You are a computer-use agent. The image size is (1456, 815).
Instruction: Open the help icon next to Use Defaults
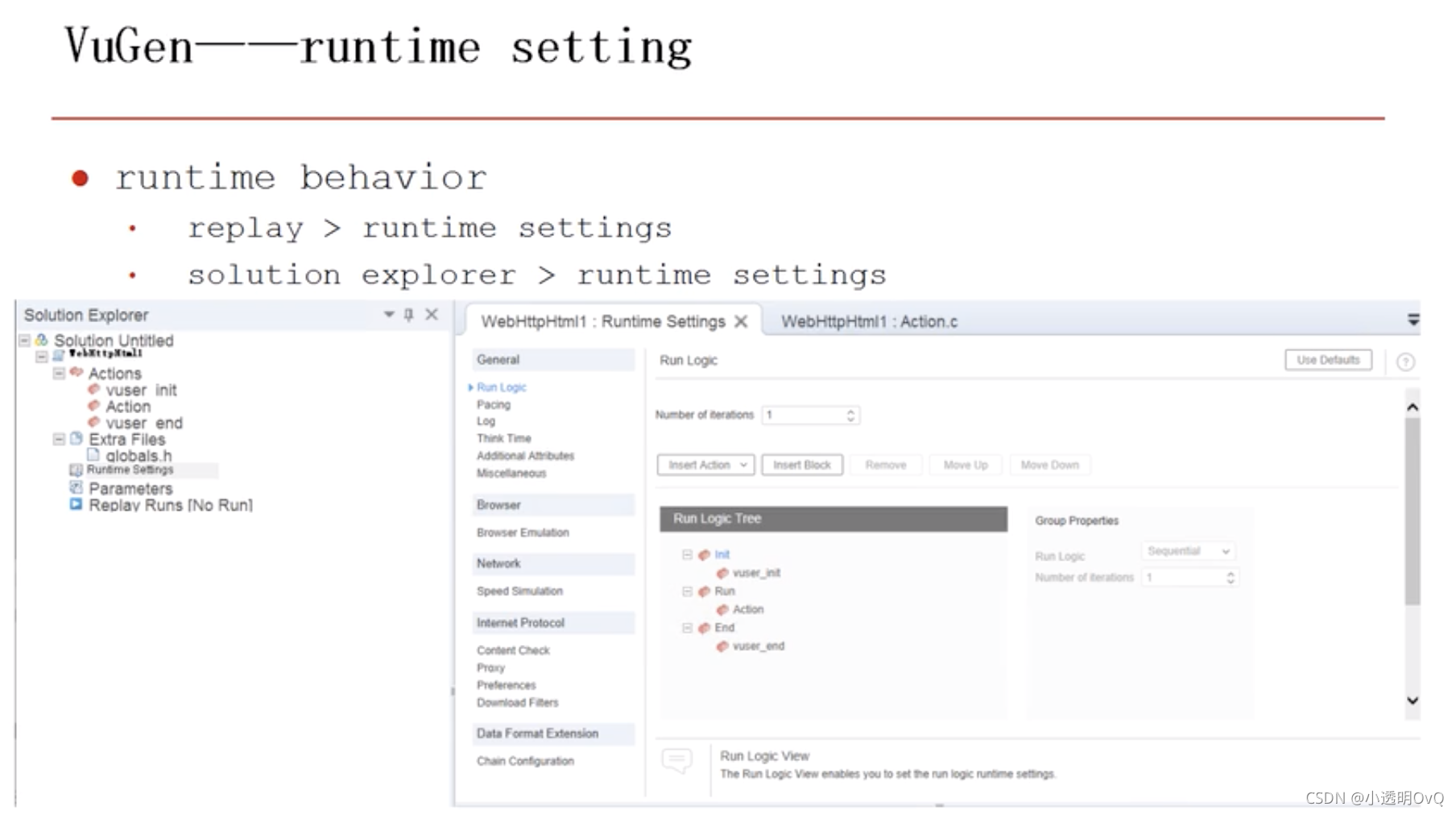point(1405,362)
